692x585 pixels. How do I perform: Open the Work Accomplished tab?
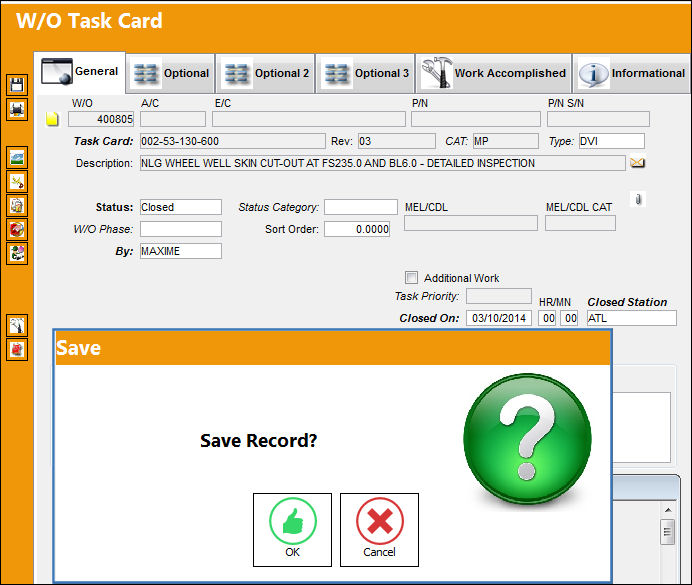click(493, 73)
